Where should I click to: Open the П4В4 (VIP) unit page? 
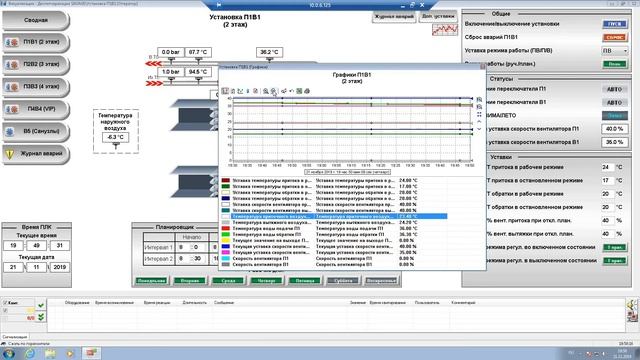[36, 109]
